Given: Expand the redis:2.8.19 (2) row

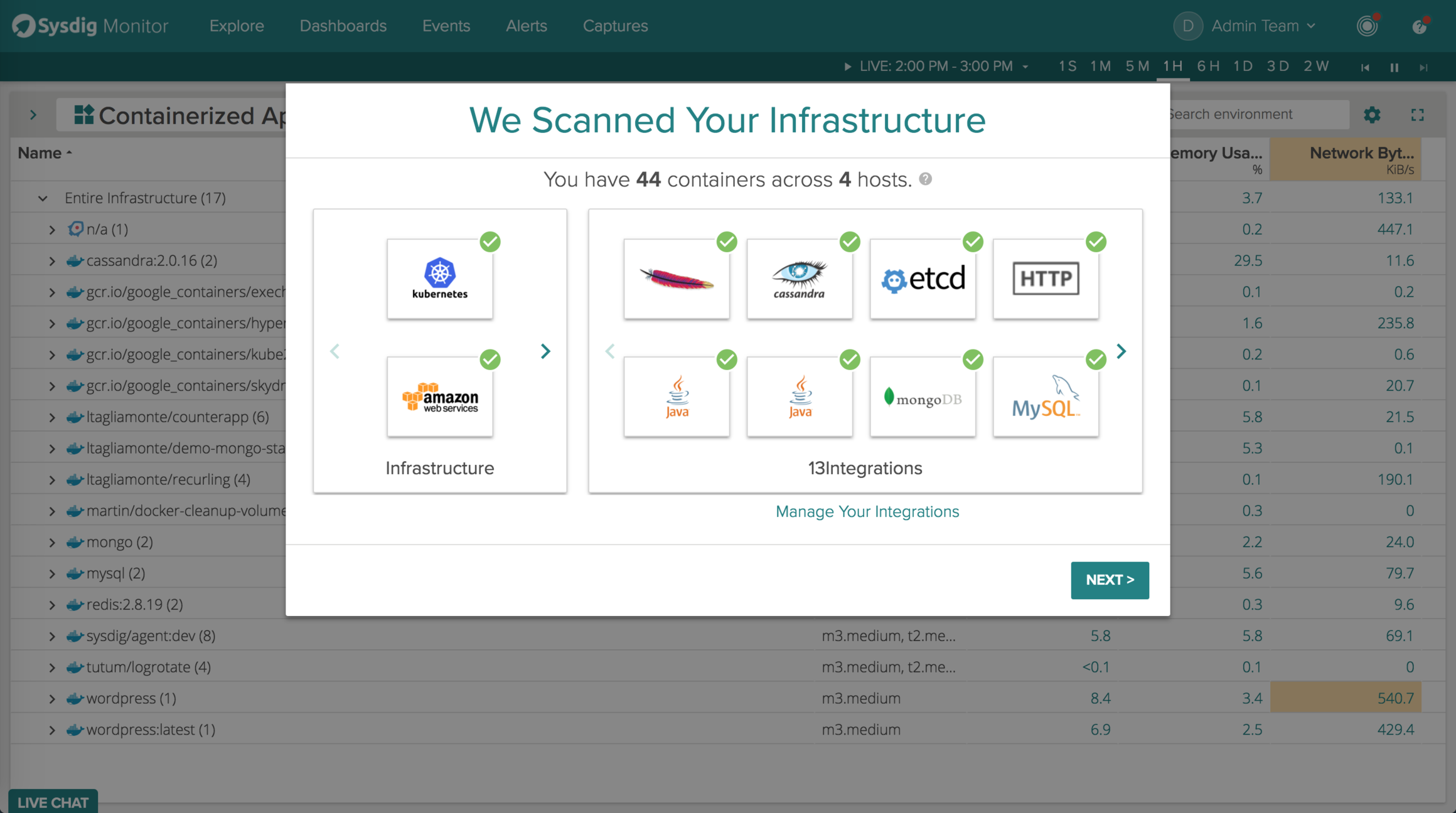Looking at the screenshot, I should click(x=52, y=605).
